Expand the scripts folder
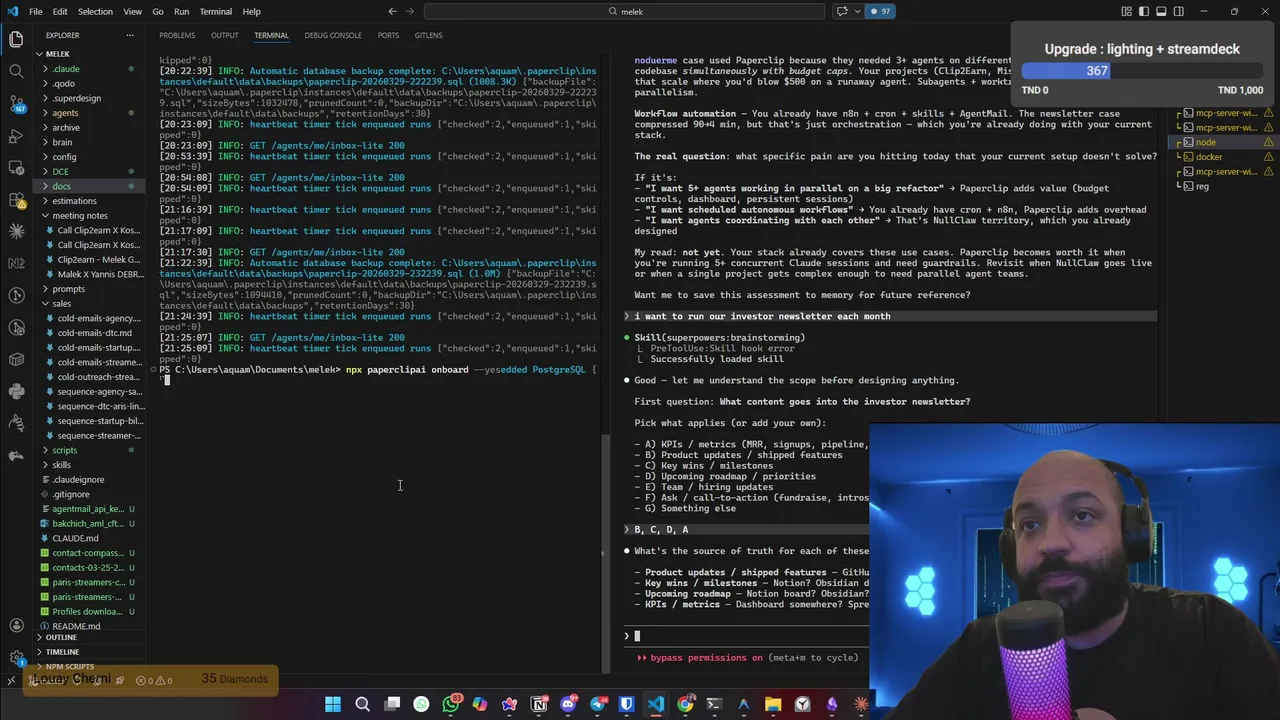 [x=90, y=450]
